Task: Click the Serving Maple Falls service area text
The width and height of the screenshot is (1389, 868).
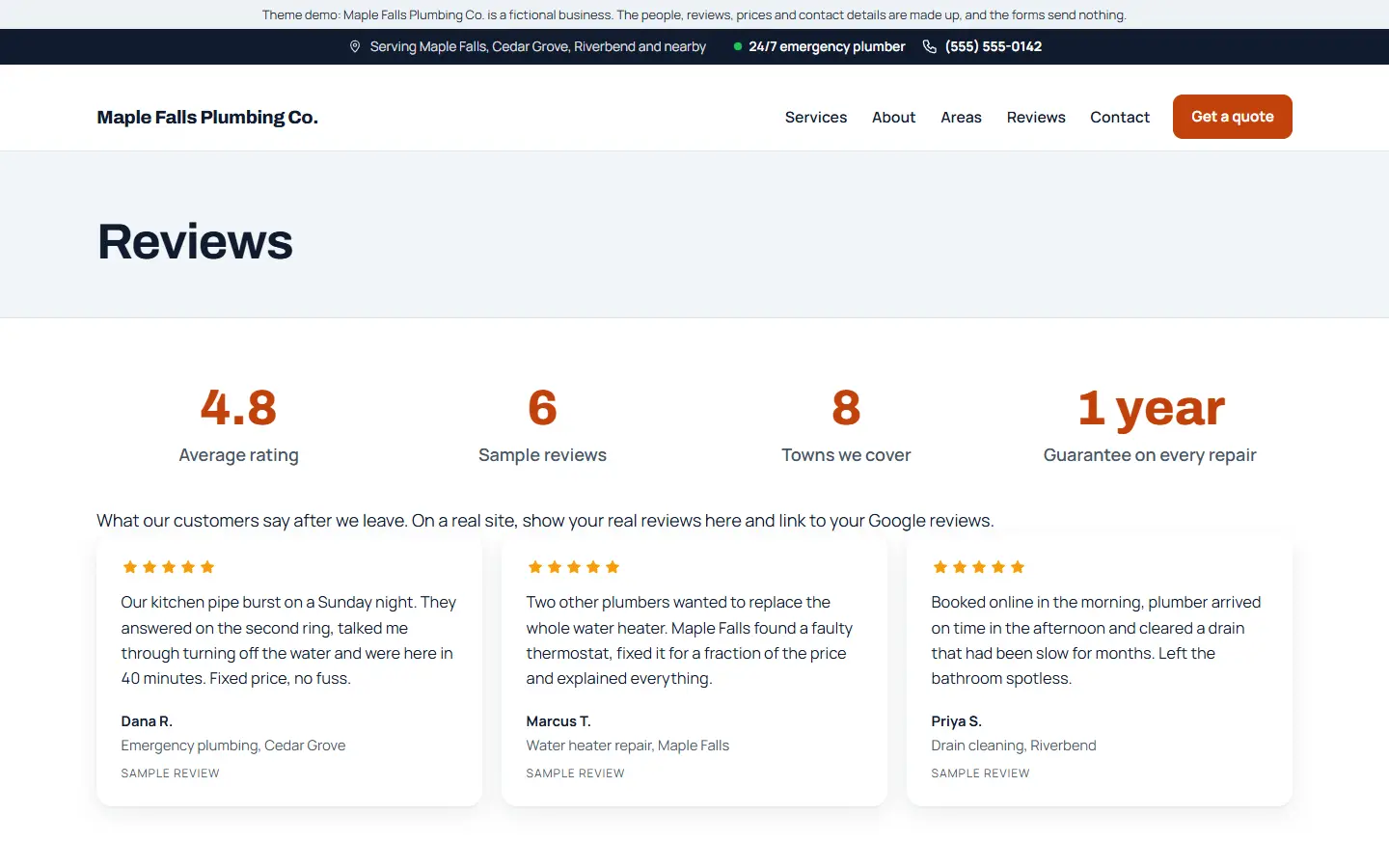Action: click(x=538, y=46)
